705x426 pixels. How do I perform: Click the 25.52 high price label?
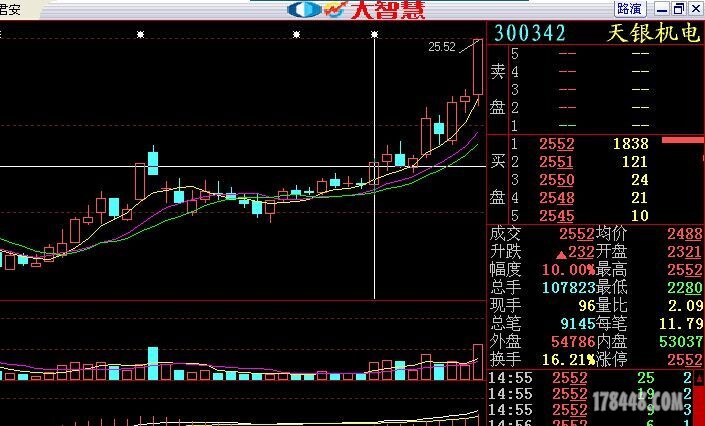[442, 47]
